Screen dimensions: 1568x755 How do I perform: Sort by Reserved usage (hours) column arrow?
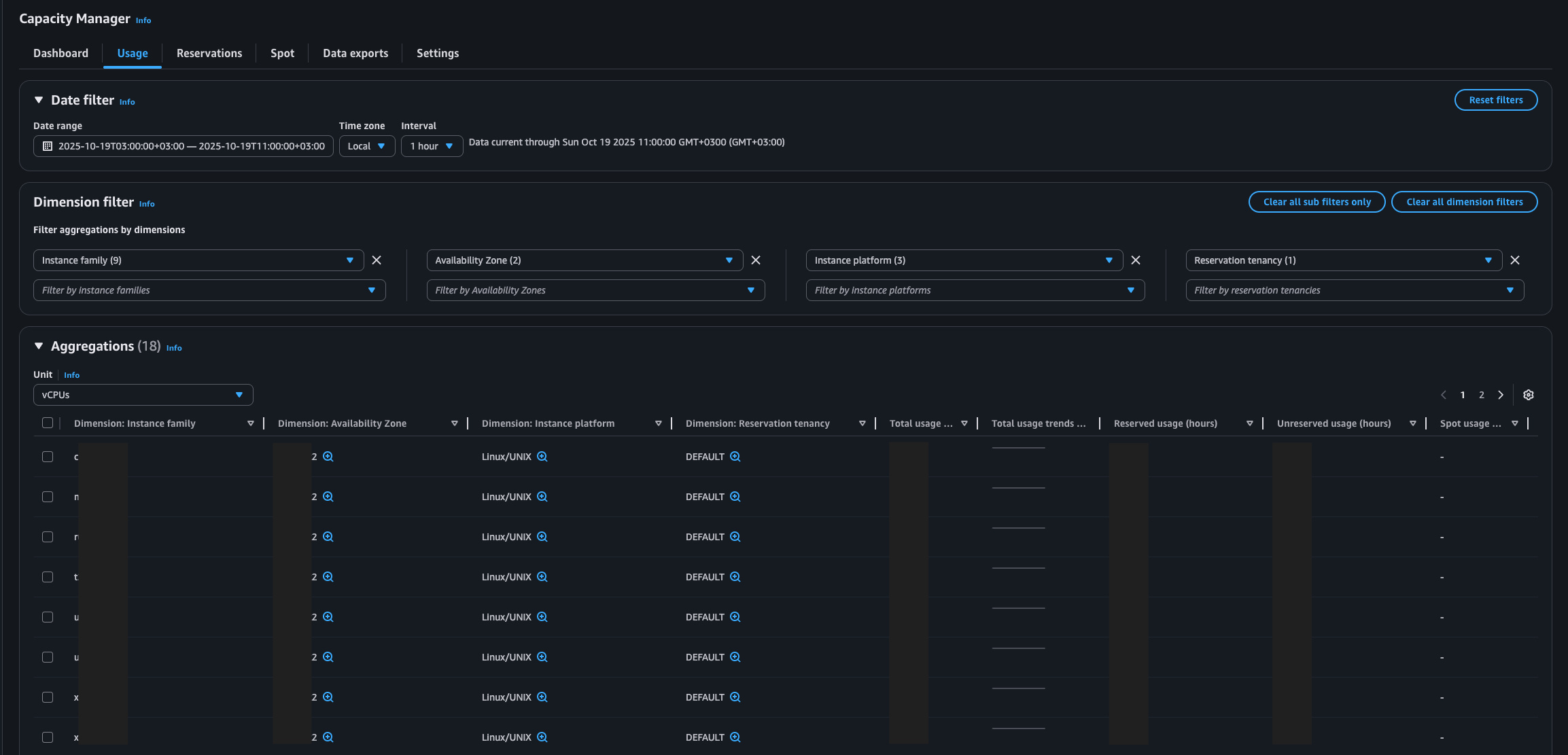tap(1249, 423)
